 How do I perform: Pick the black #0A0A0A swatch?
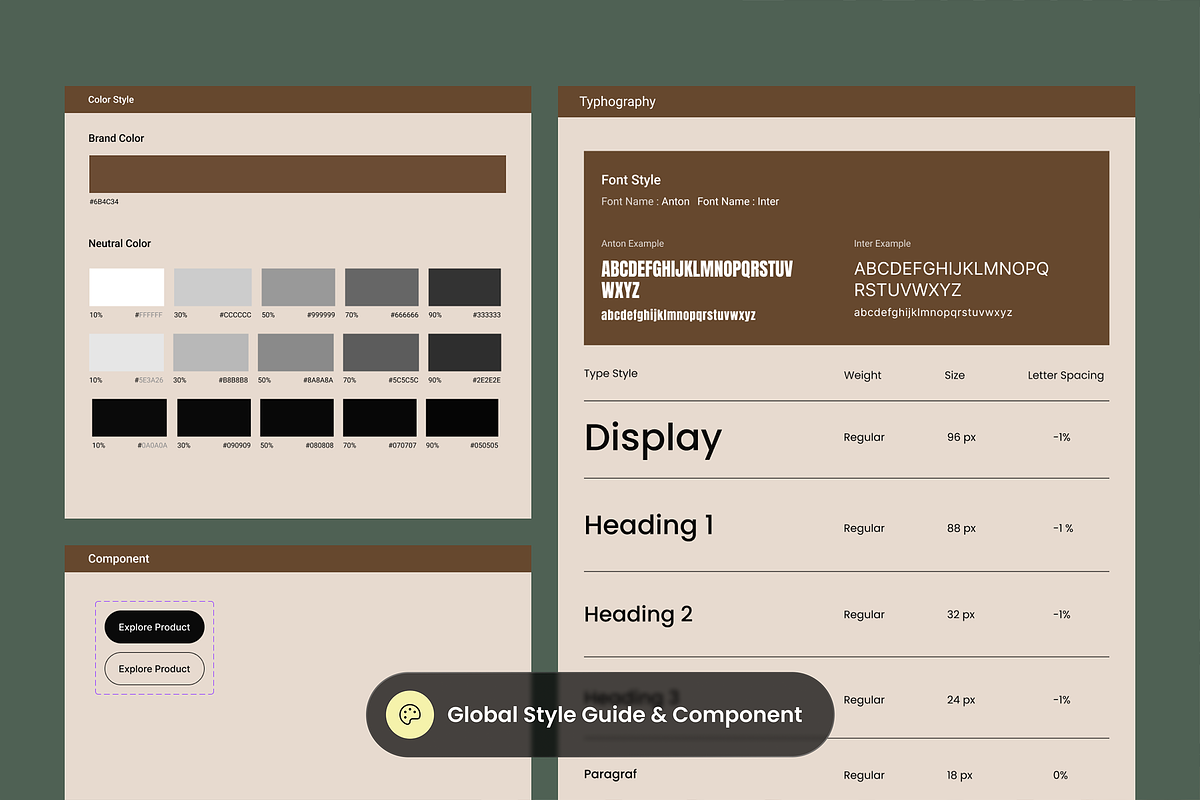click(x=129, y=417)
